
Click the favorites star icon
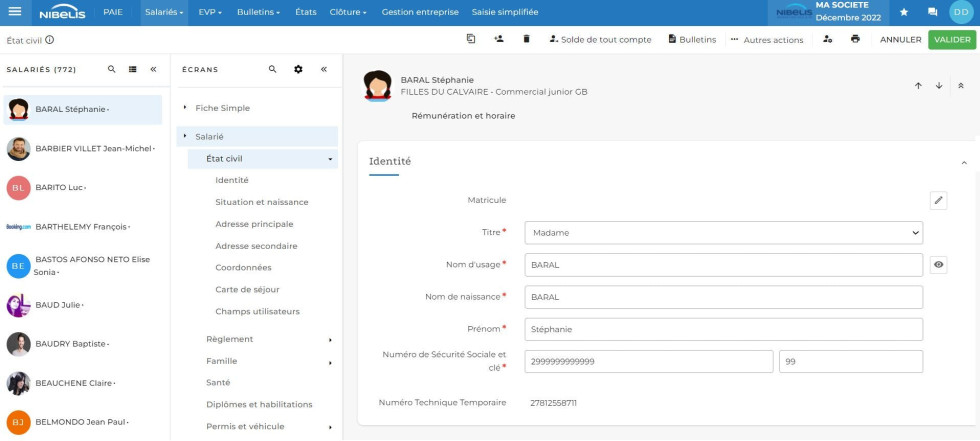click(904, 12)
